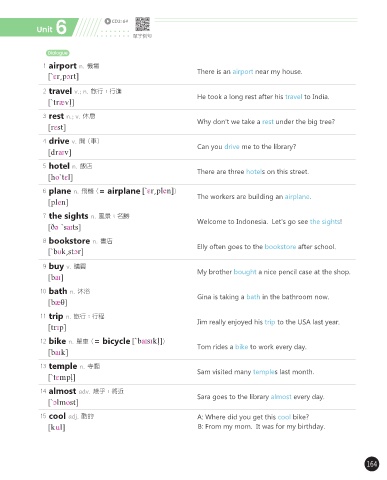387x480 pixels.
Task: Click highlighted trip in Jim sentence
Action: coord(270,322)
